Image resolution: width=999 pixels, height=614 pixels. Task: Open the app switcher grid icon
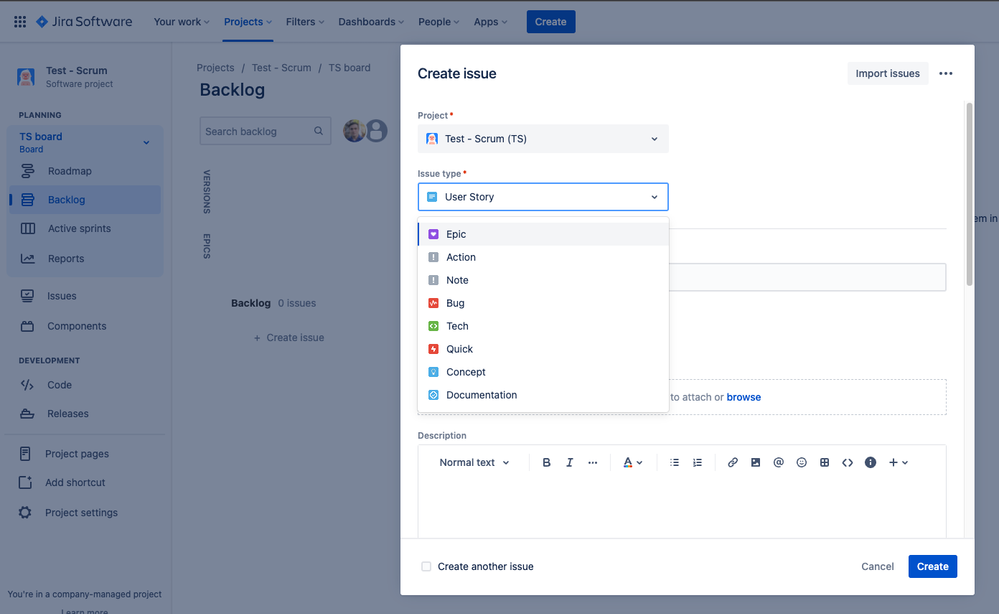(x=20, y=22)
